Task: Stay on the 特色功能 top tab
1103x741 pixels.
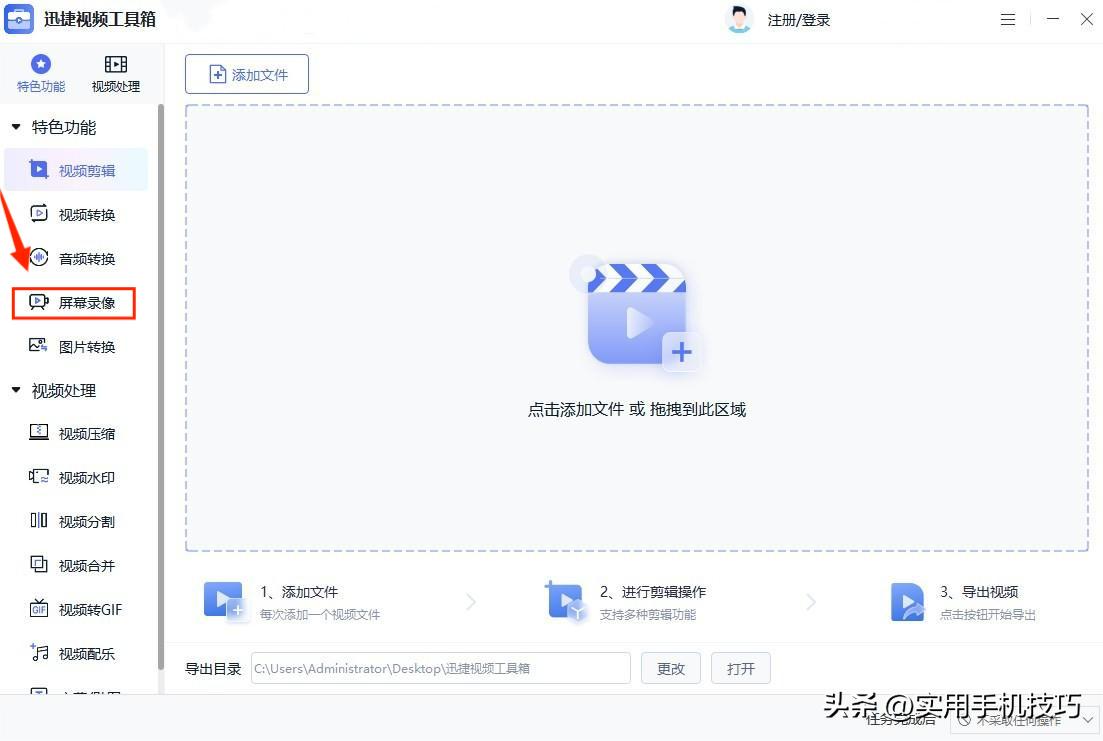Action: tap(40, 73)
